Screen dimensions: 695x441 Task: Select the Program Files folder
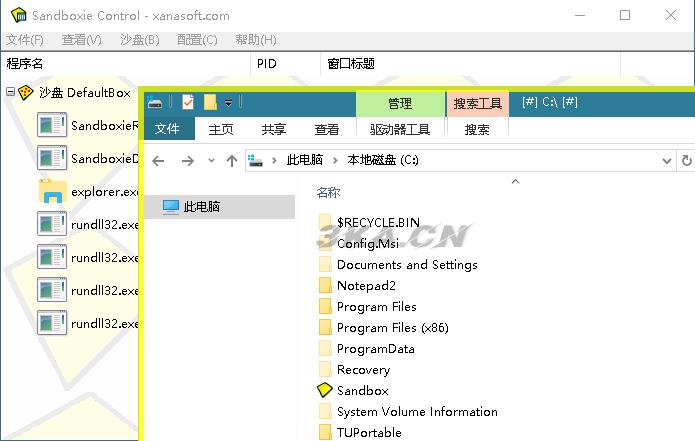376,307
